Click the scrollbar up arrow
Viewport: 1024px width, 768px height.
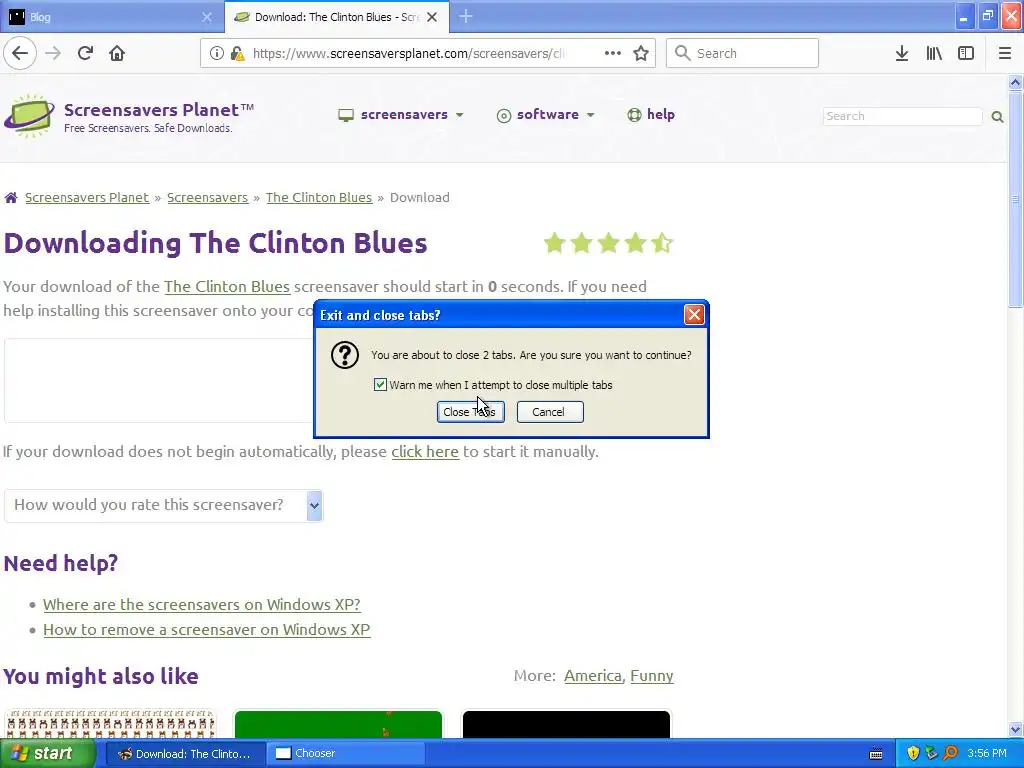click(x=1015, y=82)
